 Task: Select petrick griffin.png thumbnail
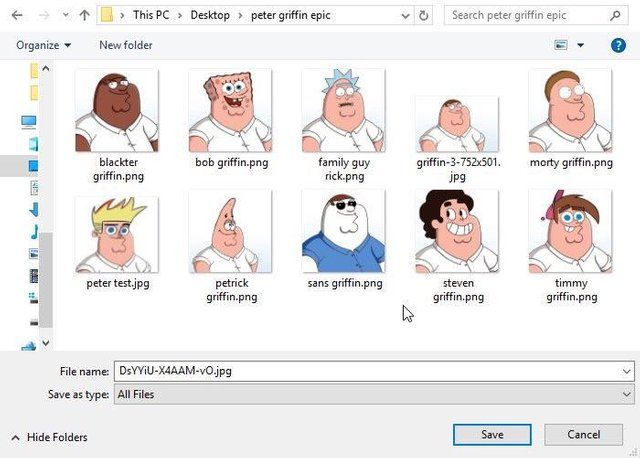230,231
